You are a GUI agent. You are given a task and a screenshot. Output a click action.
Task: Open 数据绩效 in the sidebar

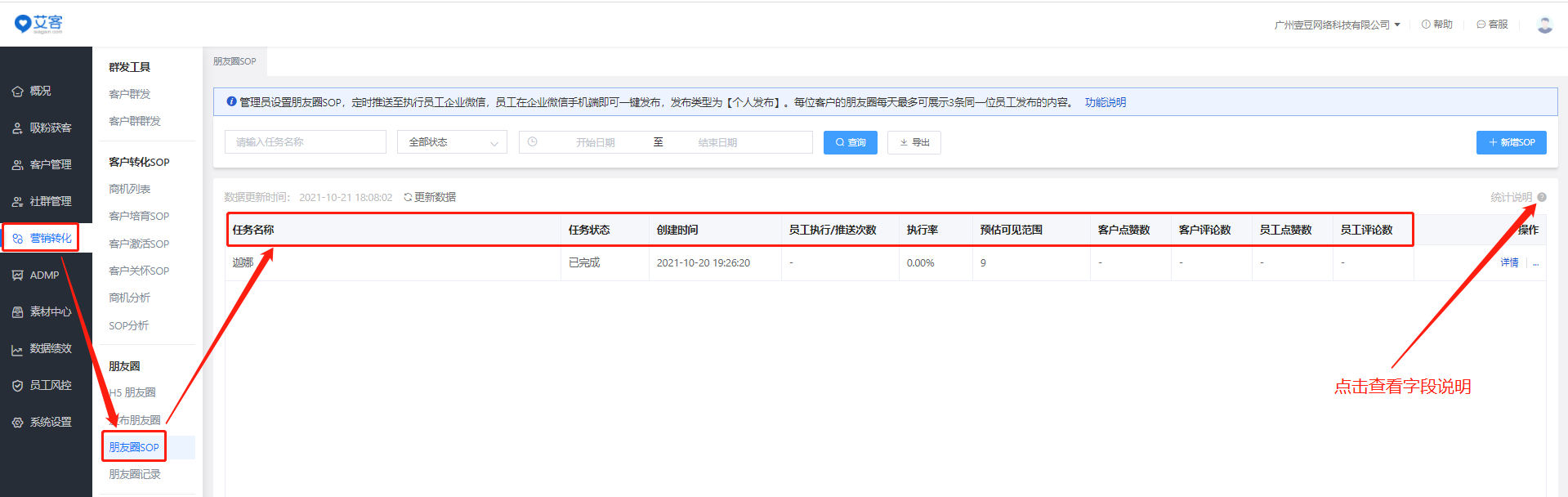coord(50,348)
